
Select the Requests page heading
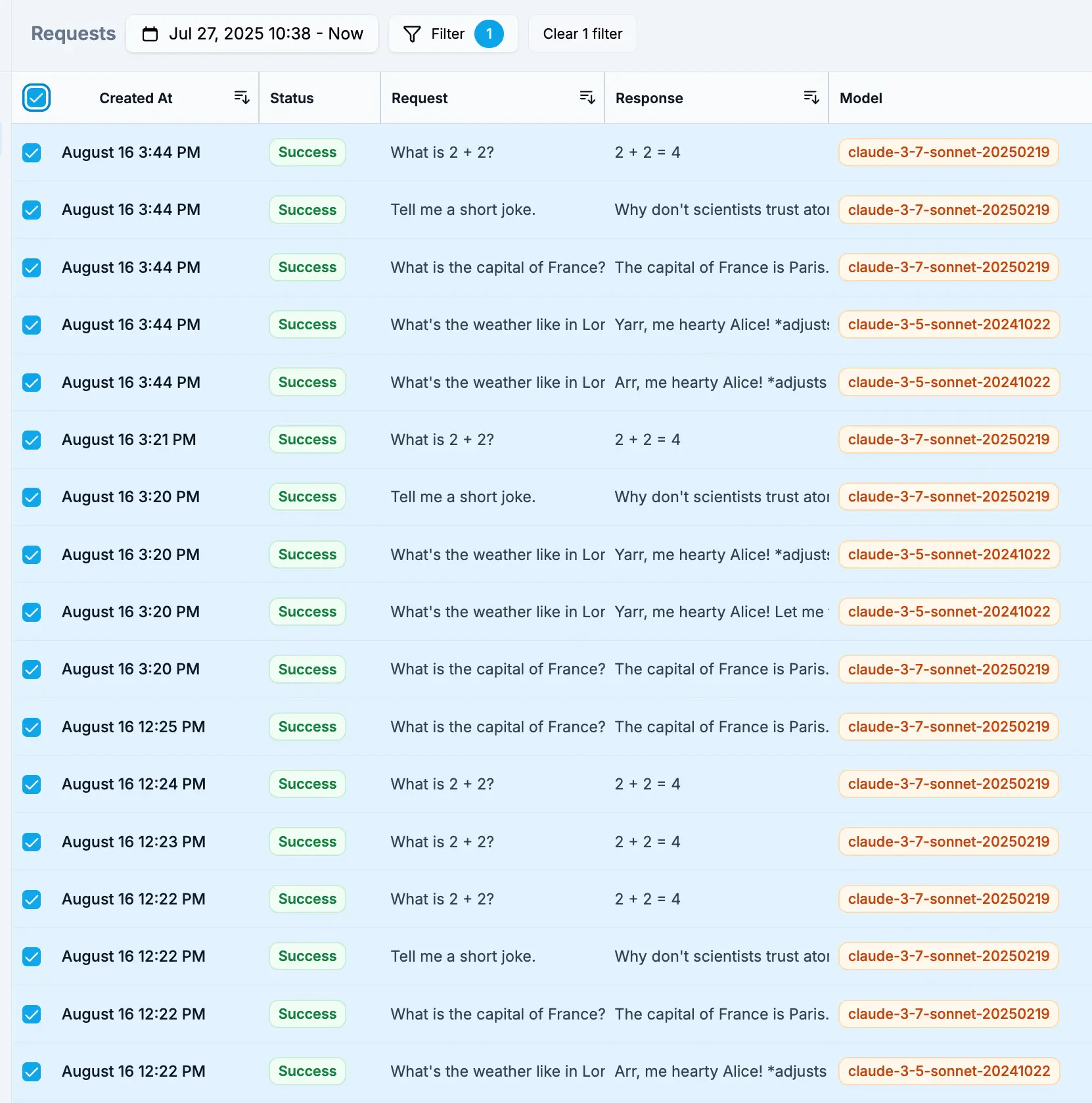pyautogui.click(x=73, y=34)
